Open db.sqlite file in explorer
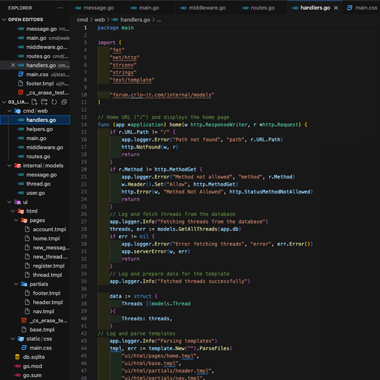This screenshot has width=380, height=380. [35, 357]
